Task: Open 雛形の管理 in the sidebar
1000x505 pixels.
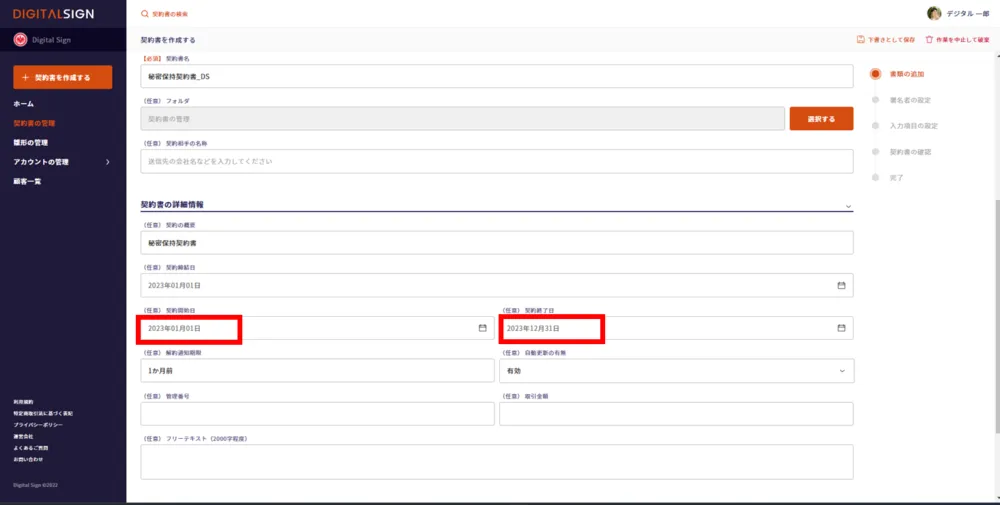Action: point(30,142)
